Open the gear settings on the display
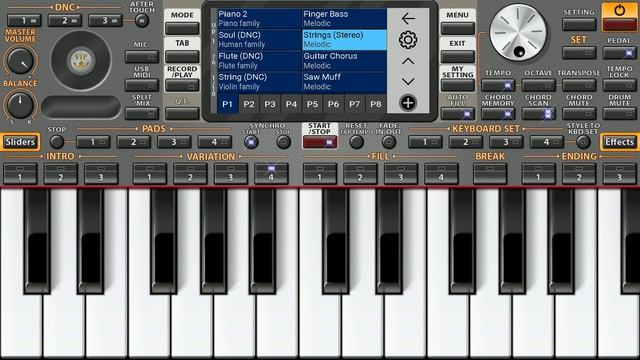This screenshot has height=360, width=640. pyautogui.click(x=408, y=40)
